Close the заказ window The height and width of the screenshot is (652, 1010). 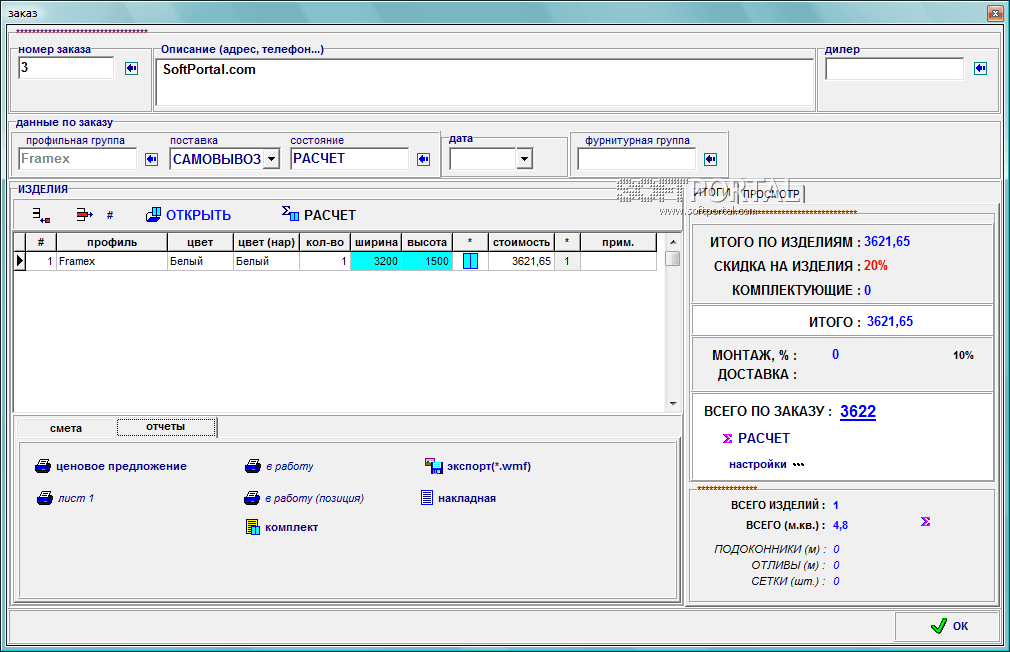[x=995, y=13]
